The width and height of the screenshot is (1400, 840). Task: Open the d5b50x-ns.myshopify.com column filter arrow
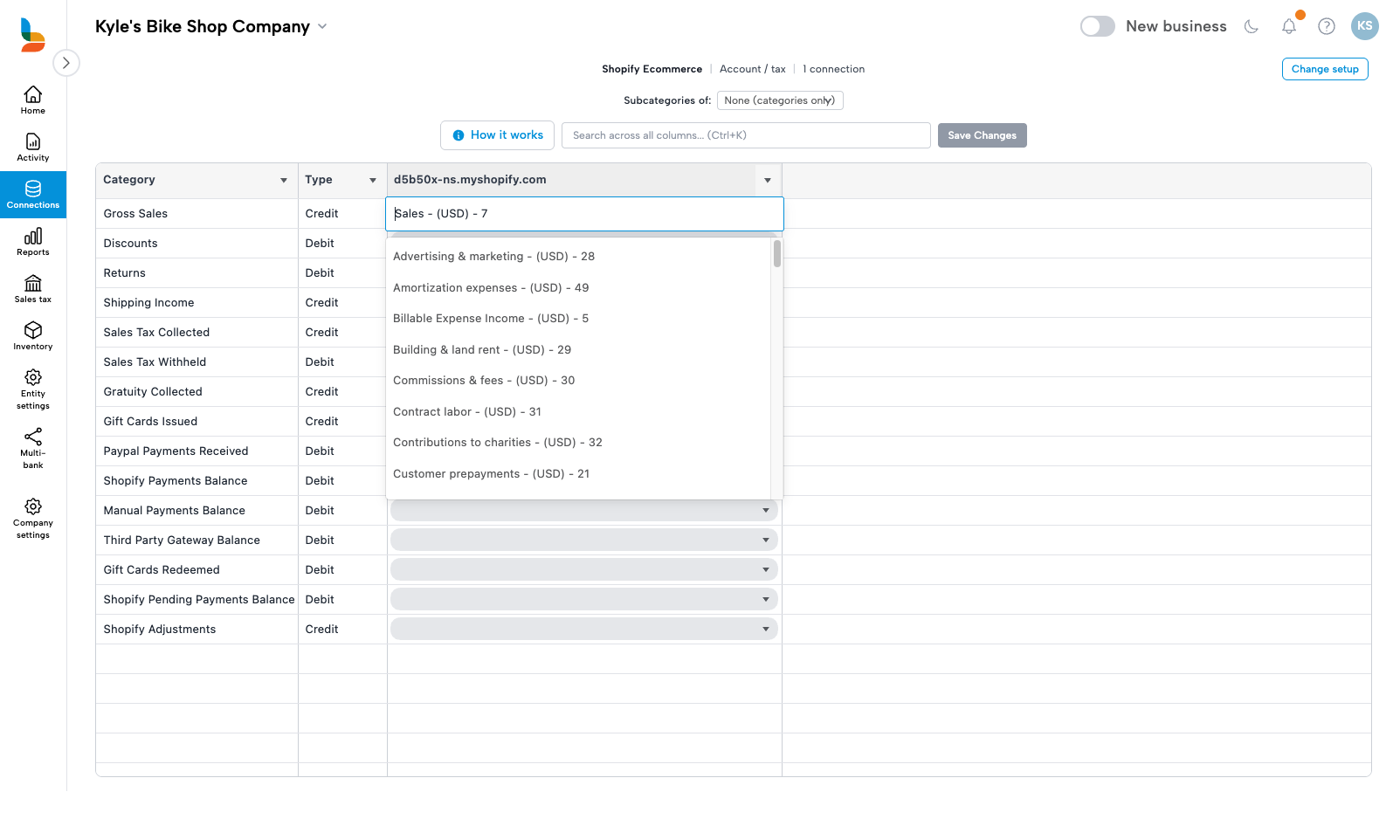coord(768,181)
